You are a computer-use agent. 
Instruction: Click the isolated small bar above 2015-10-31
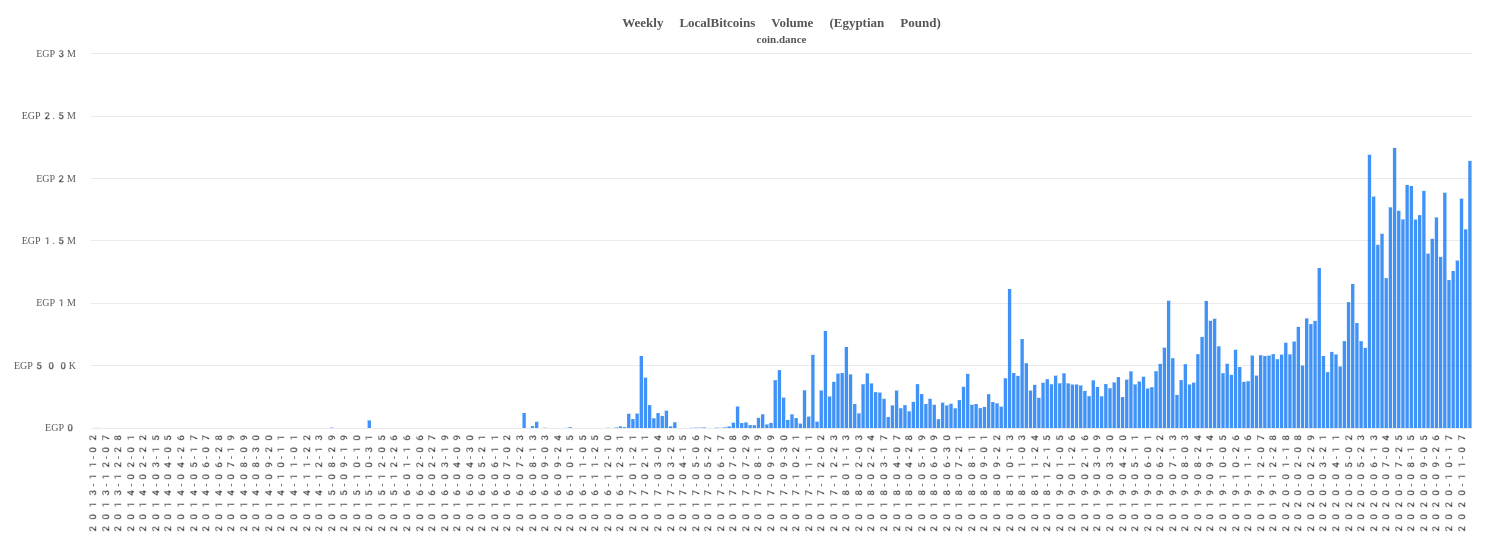pyautogui.click(x=369, y=424)
